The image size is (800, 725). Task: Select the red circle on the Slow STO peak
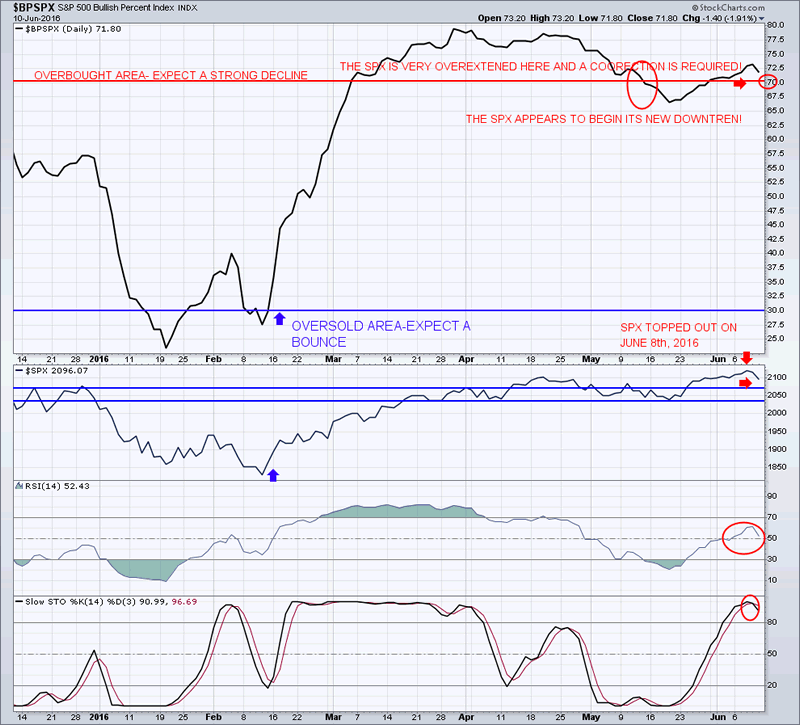click(x=749, y=605)
